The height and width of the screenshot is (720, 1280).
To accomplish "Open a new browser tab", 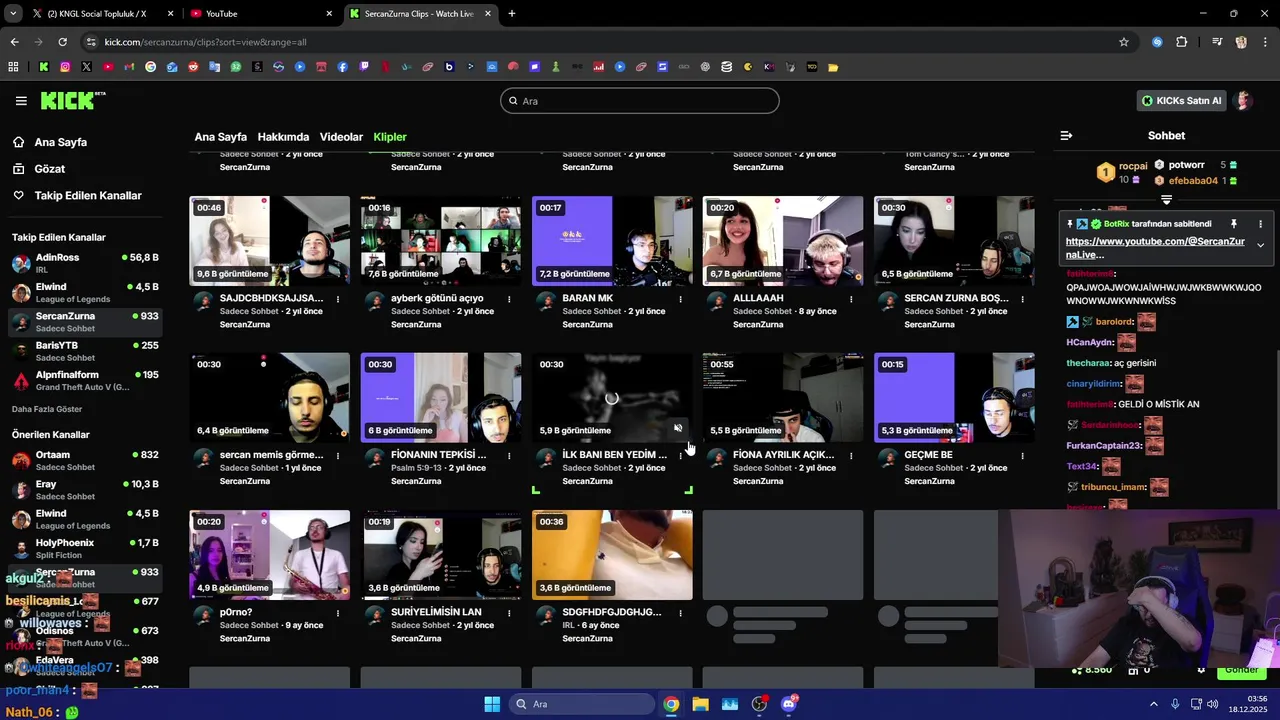I will tap(512, 14).
